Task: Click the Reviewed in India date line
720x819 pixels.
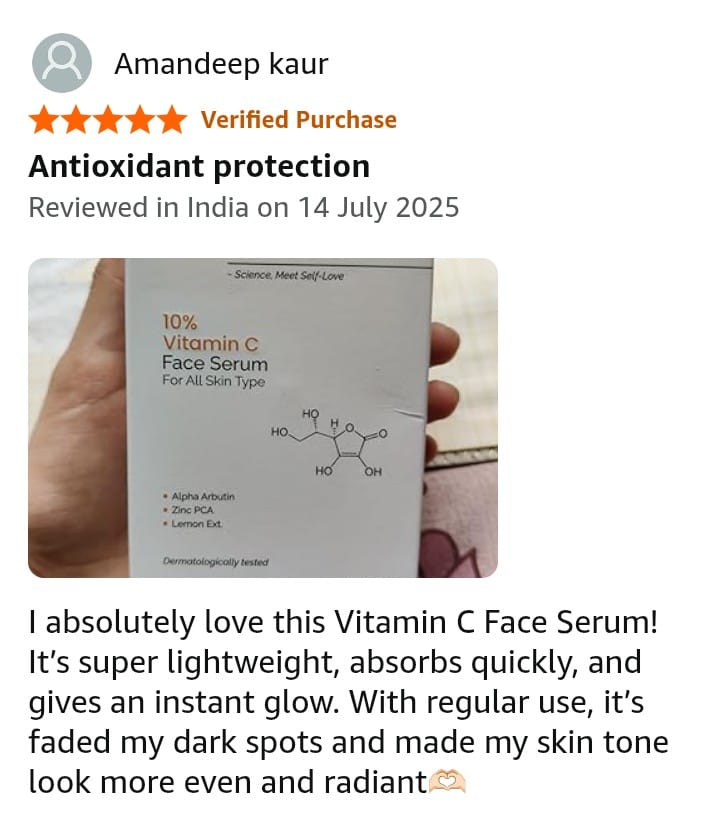Action: tap(243, 207)
